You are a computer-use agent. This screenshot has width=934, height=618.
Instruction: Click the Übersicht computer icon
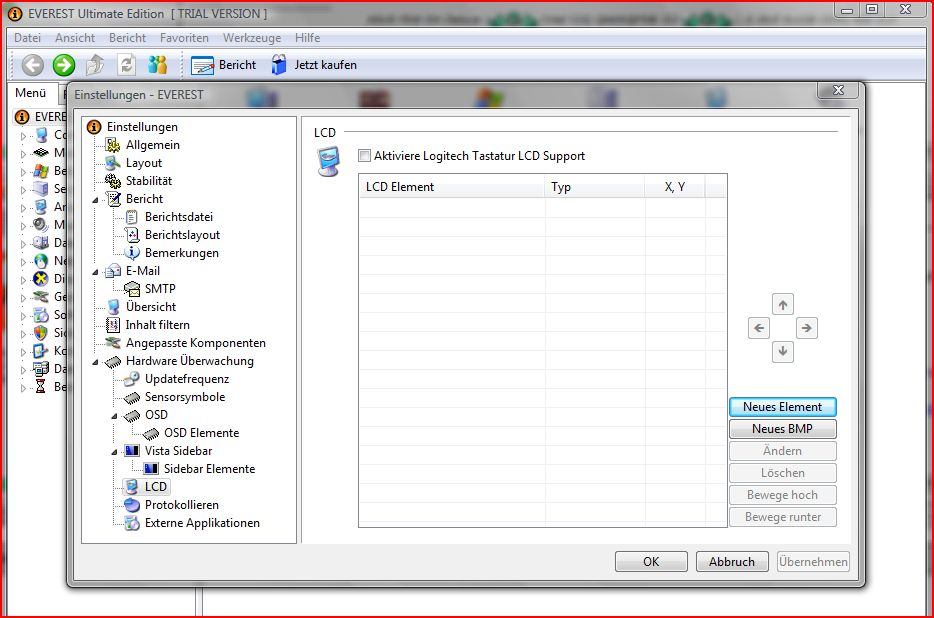(x=113, y=307)
